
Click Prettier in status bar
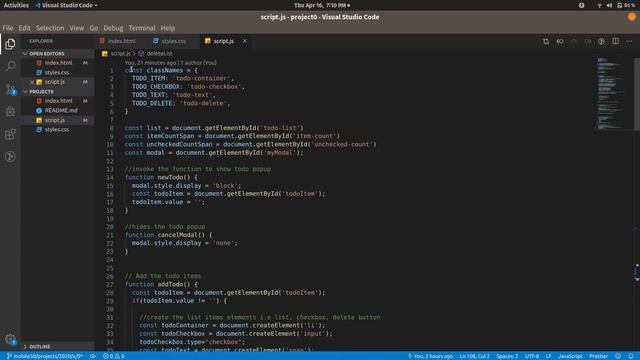tap(598, 356)
